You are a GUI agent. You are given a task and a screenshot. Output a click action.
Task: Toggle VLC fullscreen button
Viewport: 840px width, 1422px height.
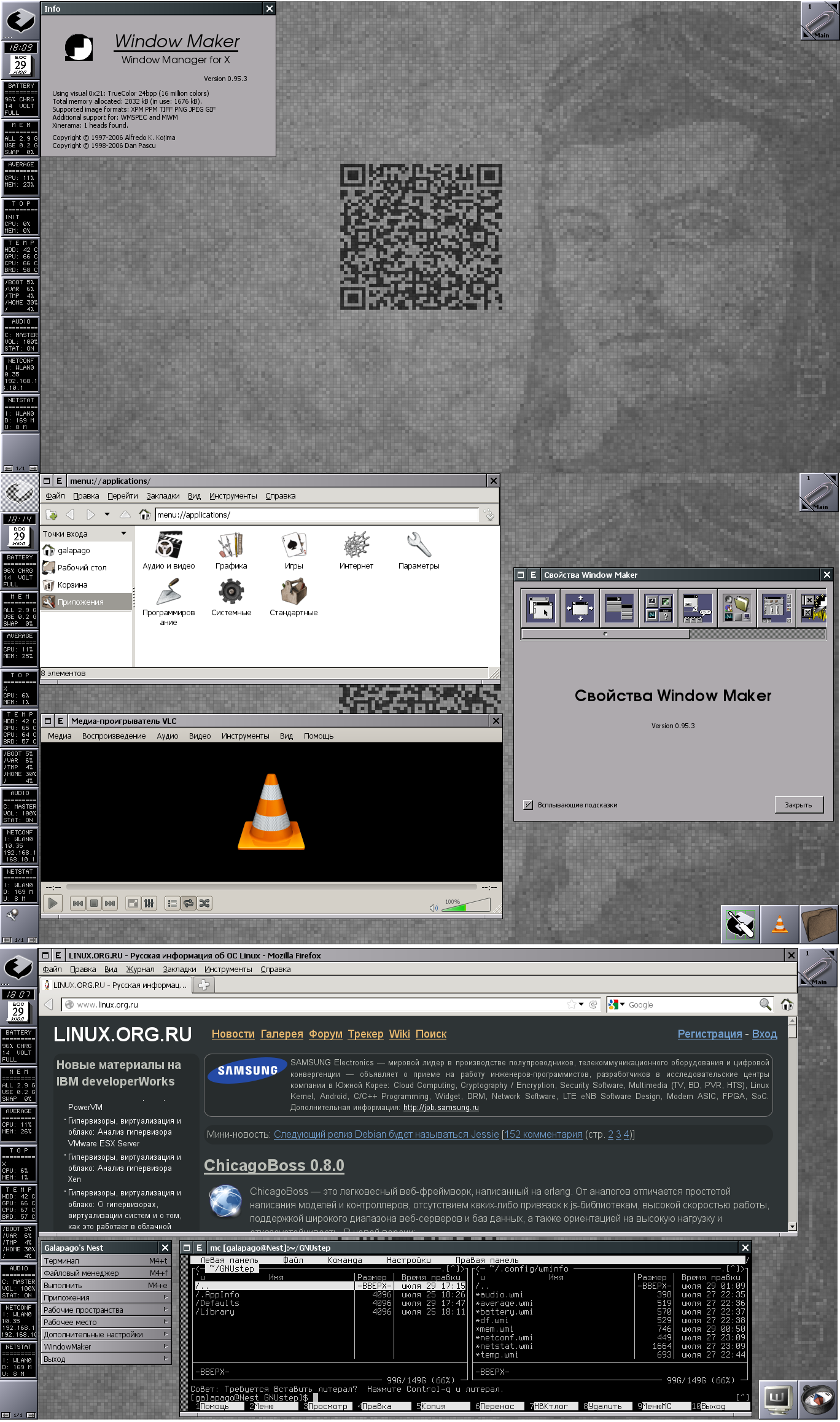pos(133,903)
